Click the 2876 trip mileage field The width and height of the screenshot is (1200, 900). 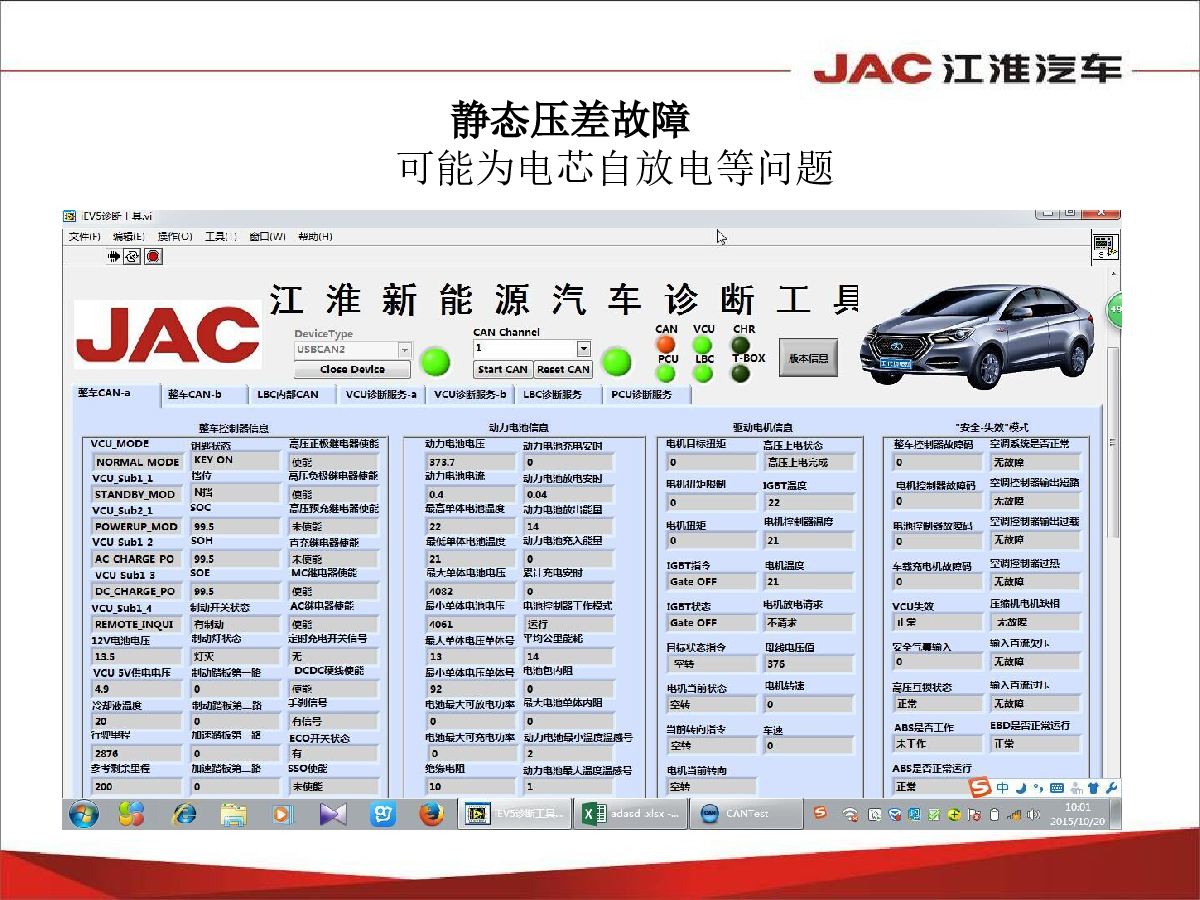tap(136, 752)
